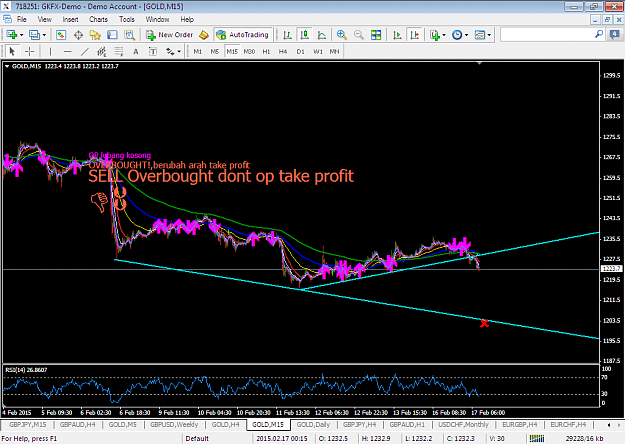Open the Strategy Tester magnifier icon
Image resolution: width=625 pixels, height=444 pixels.
click(130, 35)
